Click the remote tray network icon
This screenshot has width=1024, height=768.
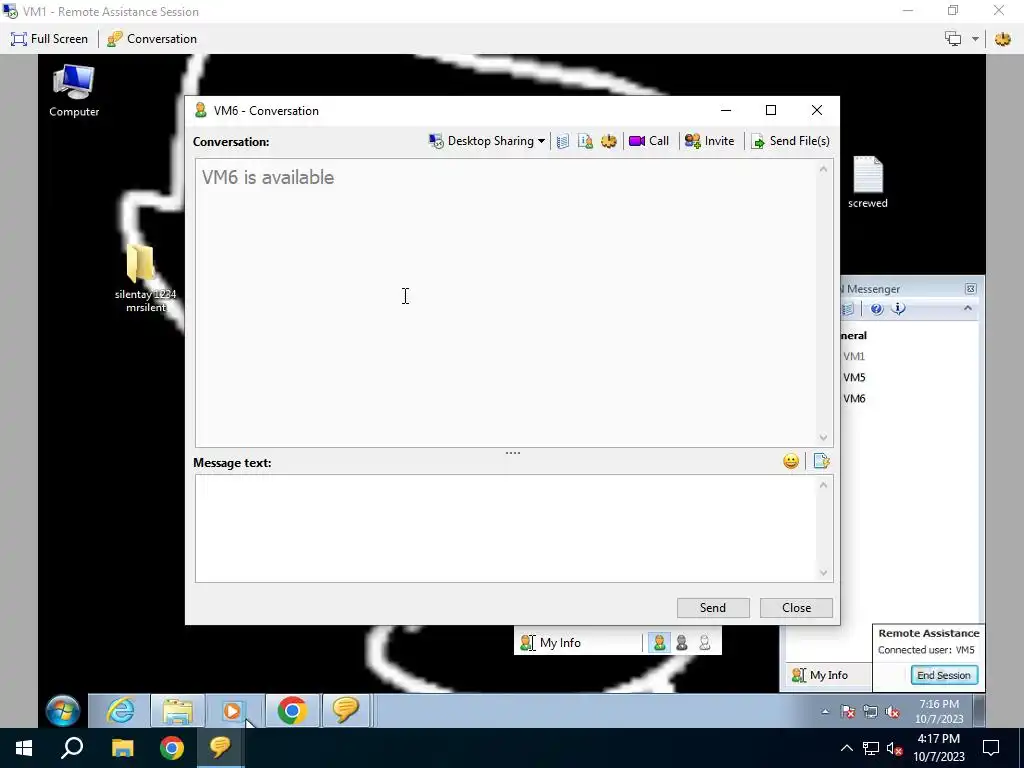pyautogui.click(x=871, y=712)
